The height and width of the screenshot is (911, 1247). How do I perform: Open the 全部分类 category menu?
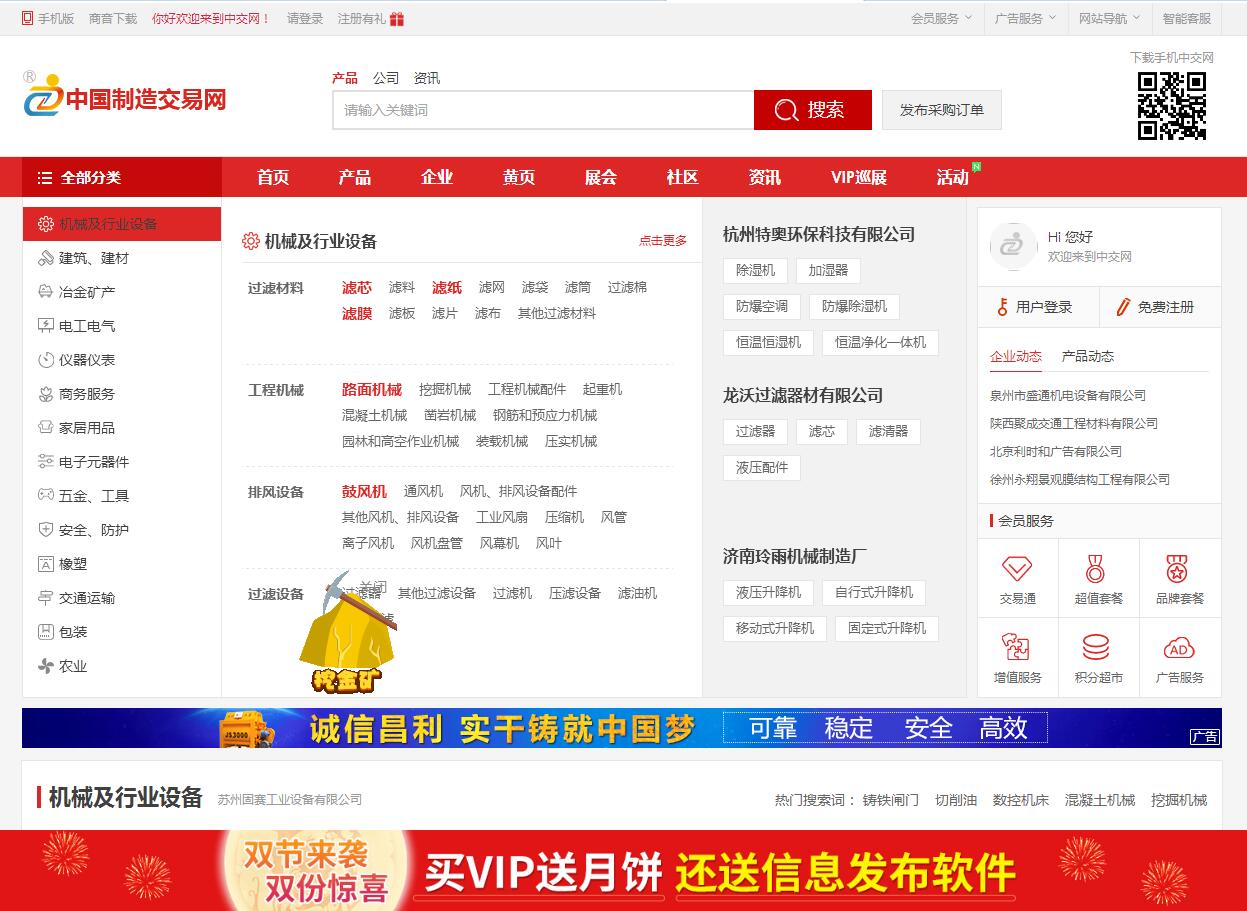pos(122,177)
